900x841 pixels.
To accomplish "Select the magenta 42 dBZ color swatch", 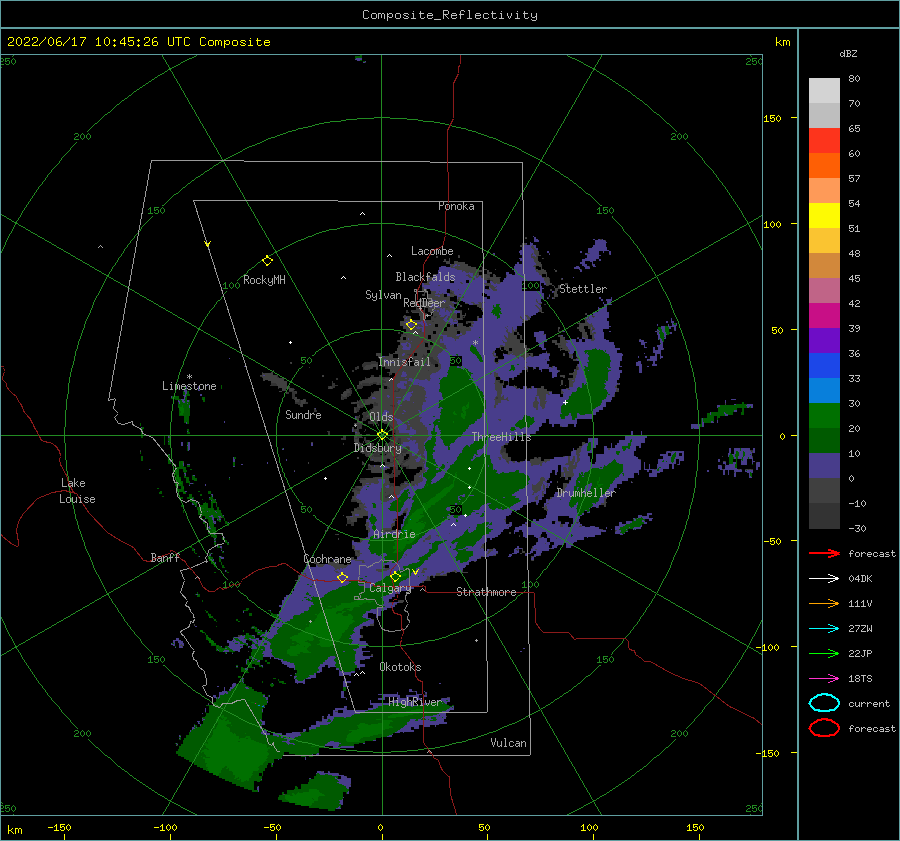I will 824,315.
